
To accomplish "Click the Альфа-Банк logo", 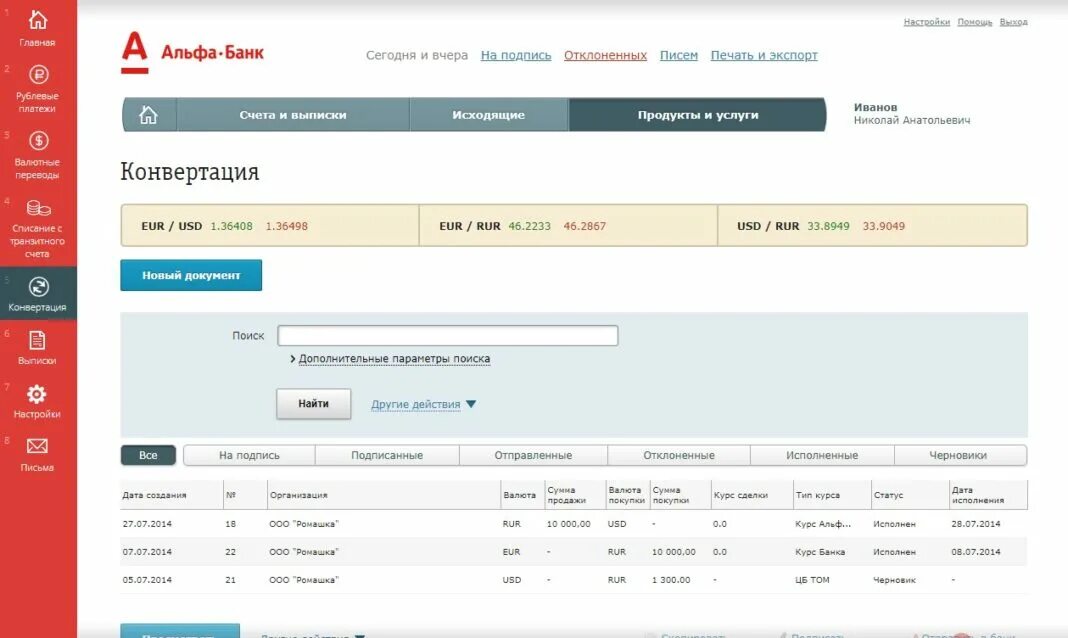I will point(193,52).
